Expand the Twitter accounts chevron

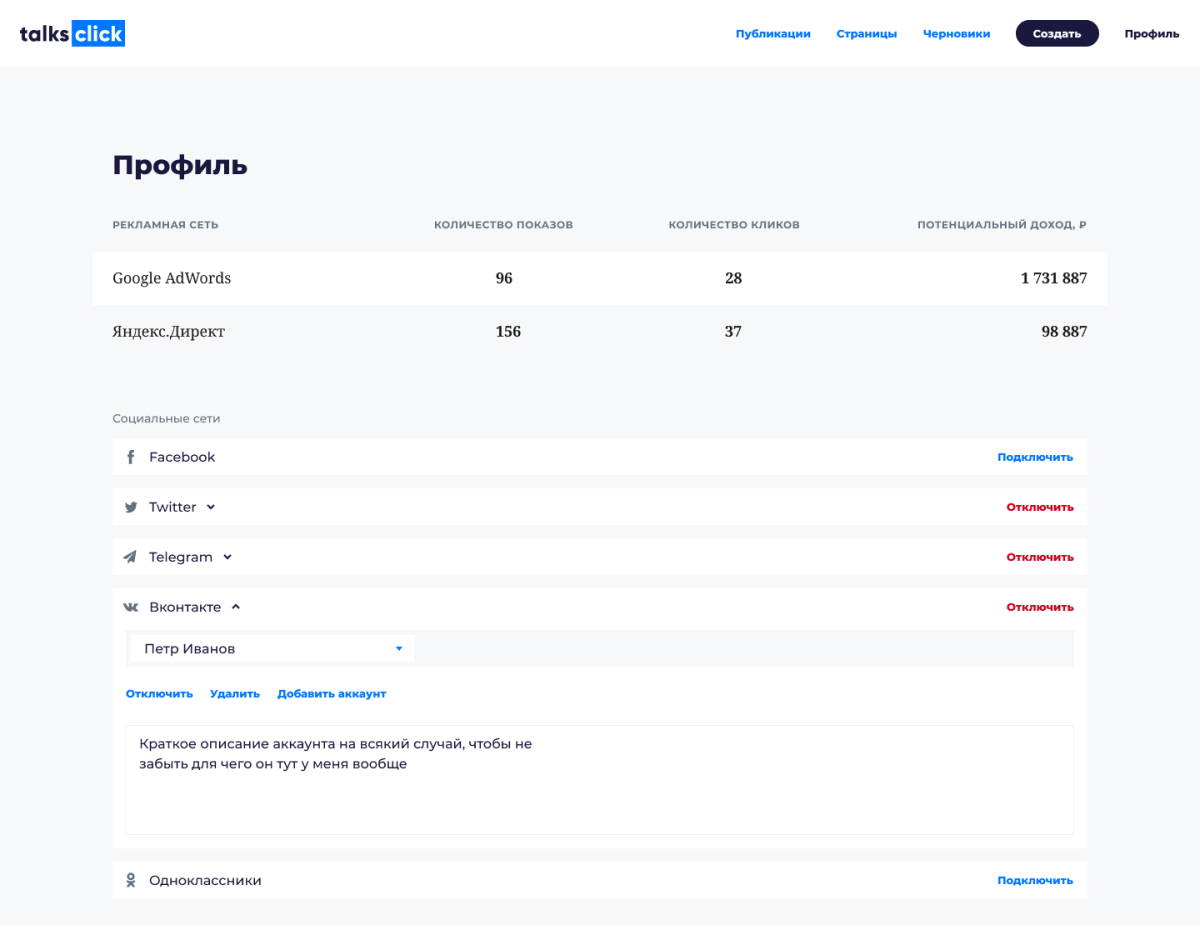211,507
